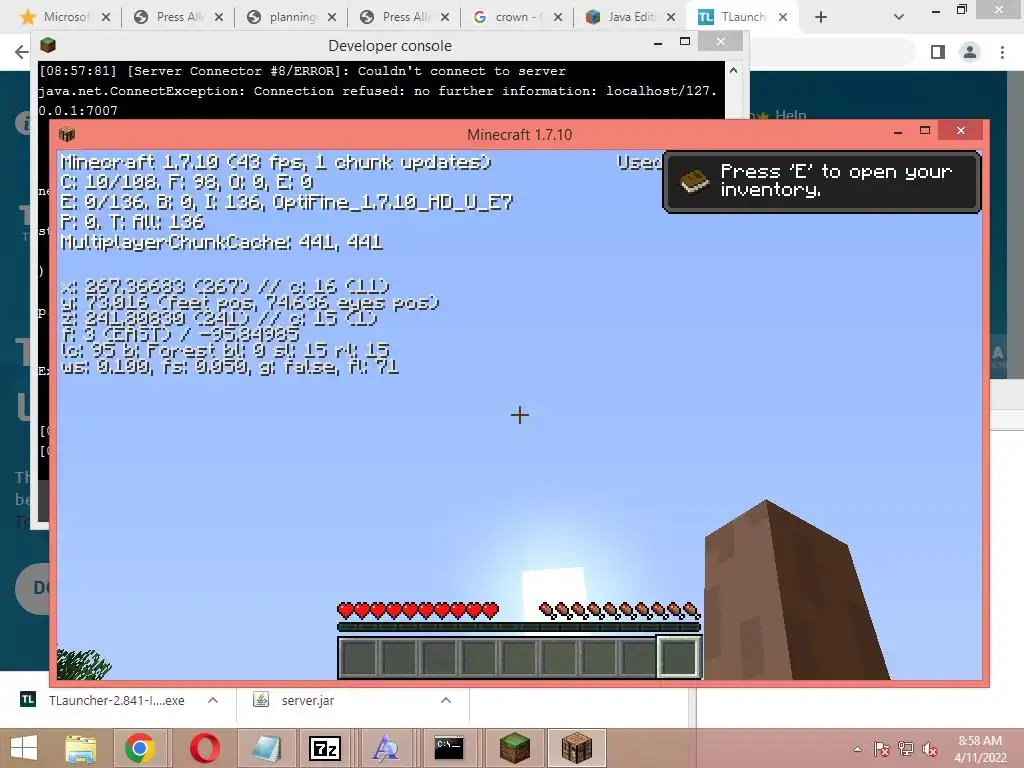Click the muted volume tray icon
The height and width of the screenshot is (768, 1024).
[x=930, y=749]
